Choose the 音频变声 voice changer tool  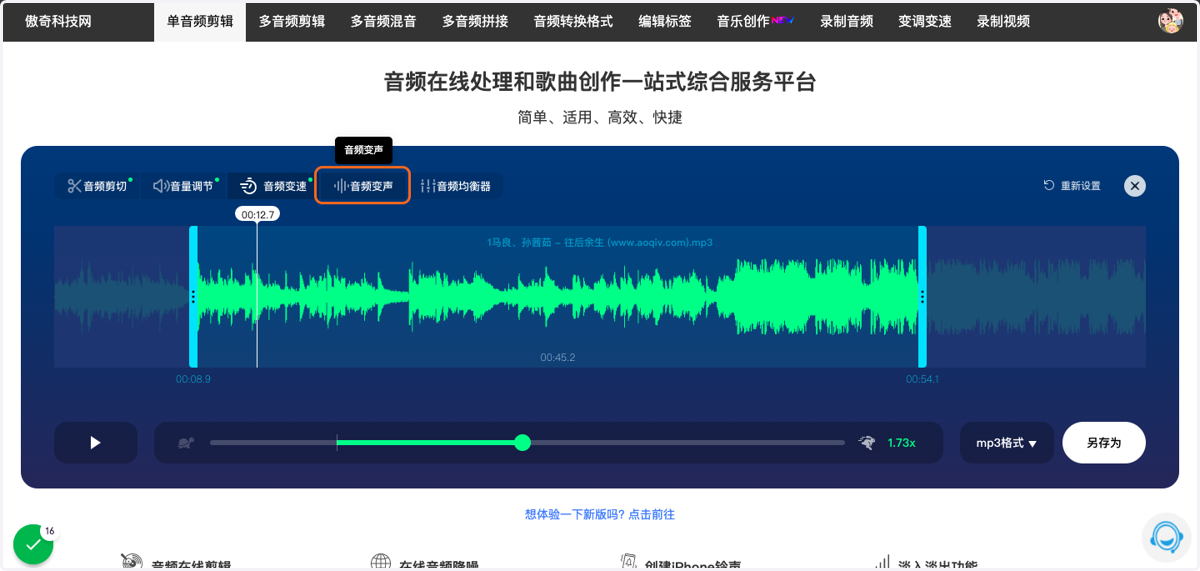point(363,186)
